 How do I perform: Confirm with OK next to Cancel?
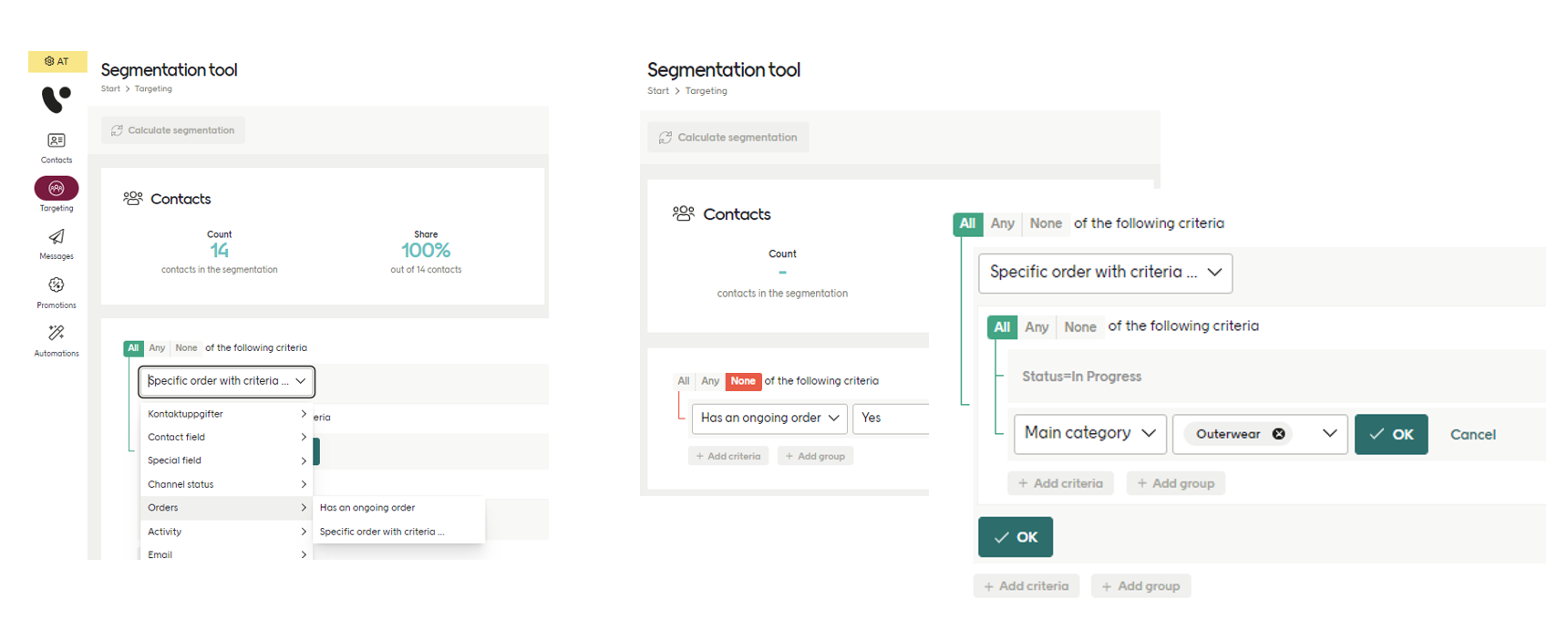click(1391, 434)
